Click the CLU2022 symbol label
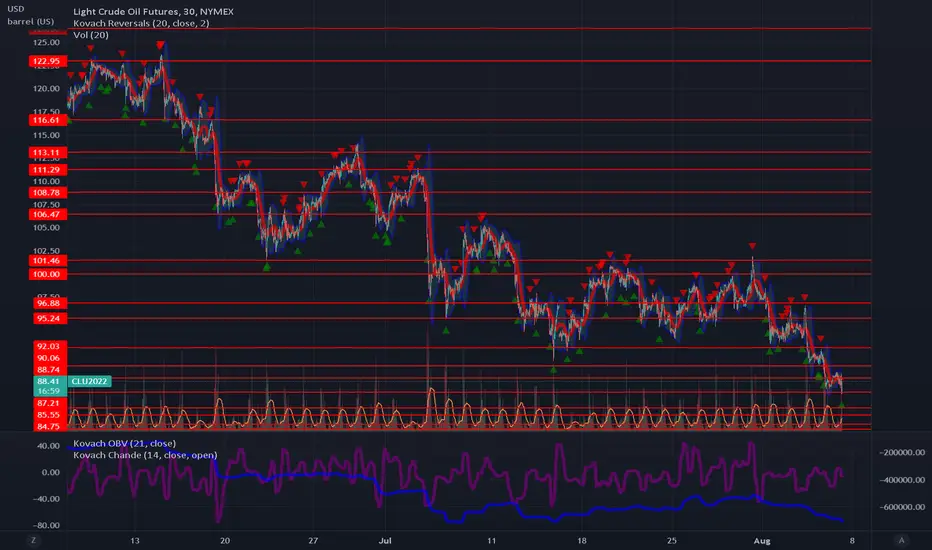 (89, 381)
